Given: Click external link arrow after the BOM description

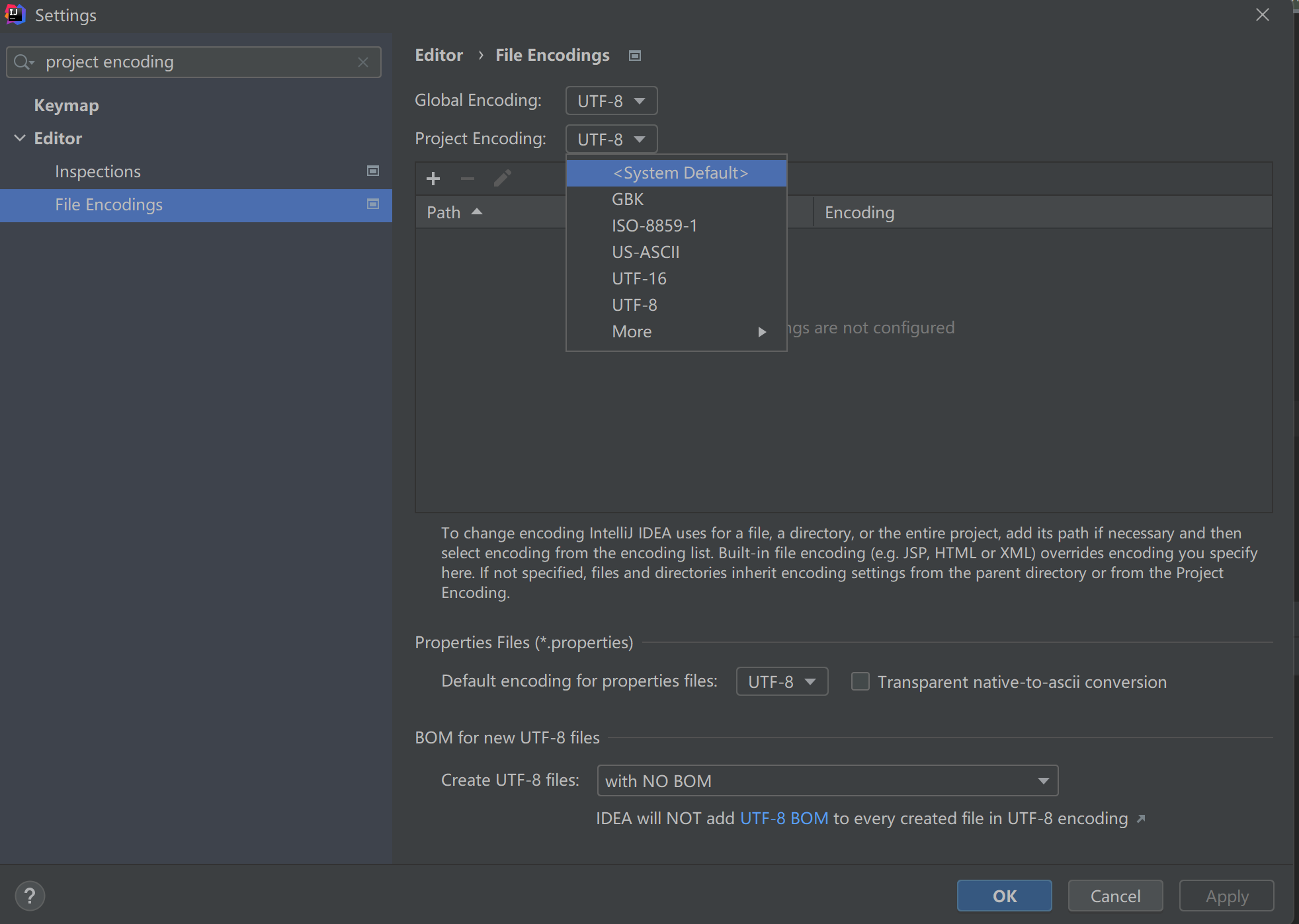Looking at the screenshot, I should click(1141, 819).
